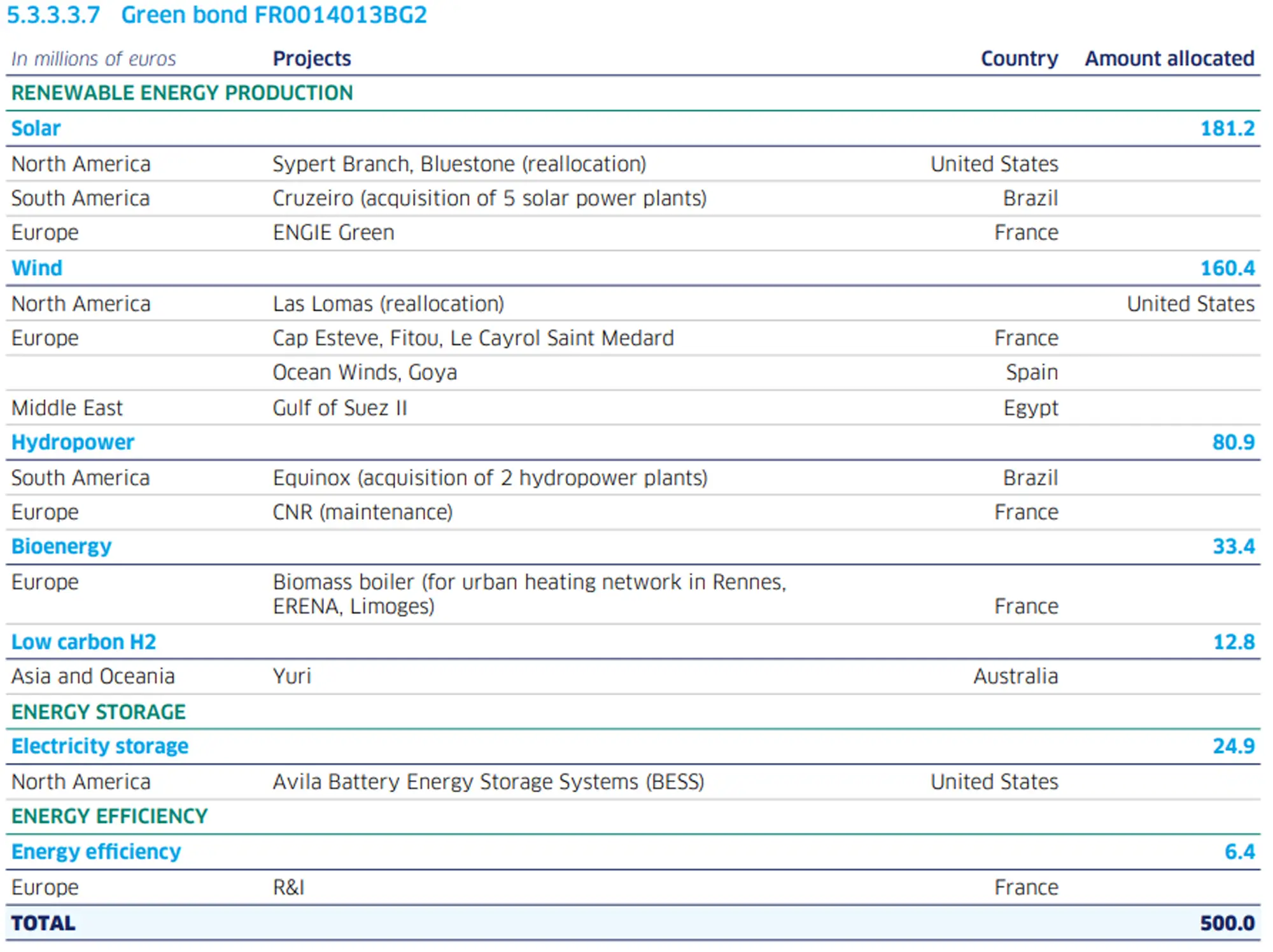Click 'Europe' in the Biomass boiler row
The image size is (1273, 952).
(x=45, y=582)
